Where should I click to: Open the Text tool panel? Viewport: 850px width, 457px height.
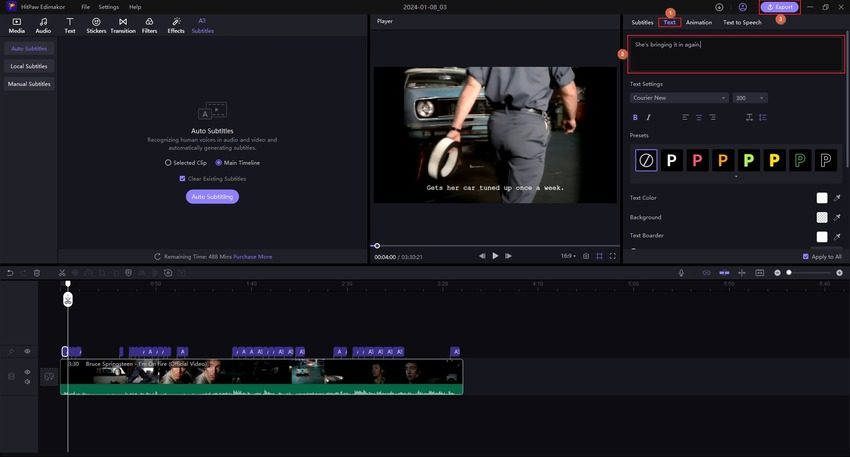coord(70,25)
